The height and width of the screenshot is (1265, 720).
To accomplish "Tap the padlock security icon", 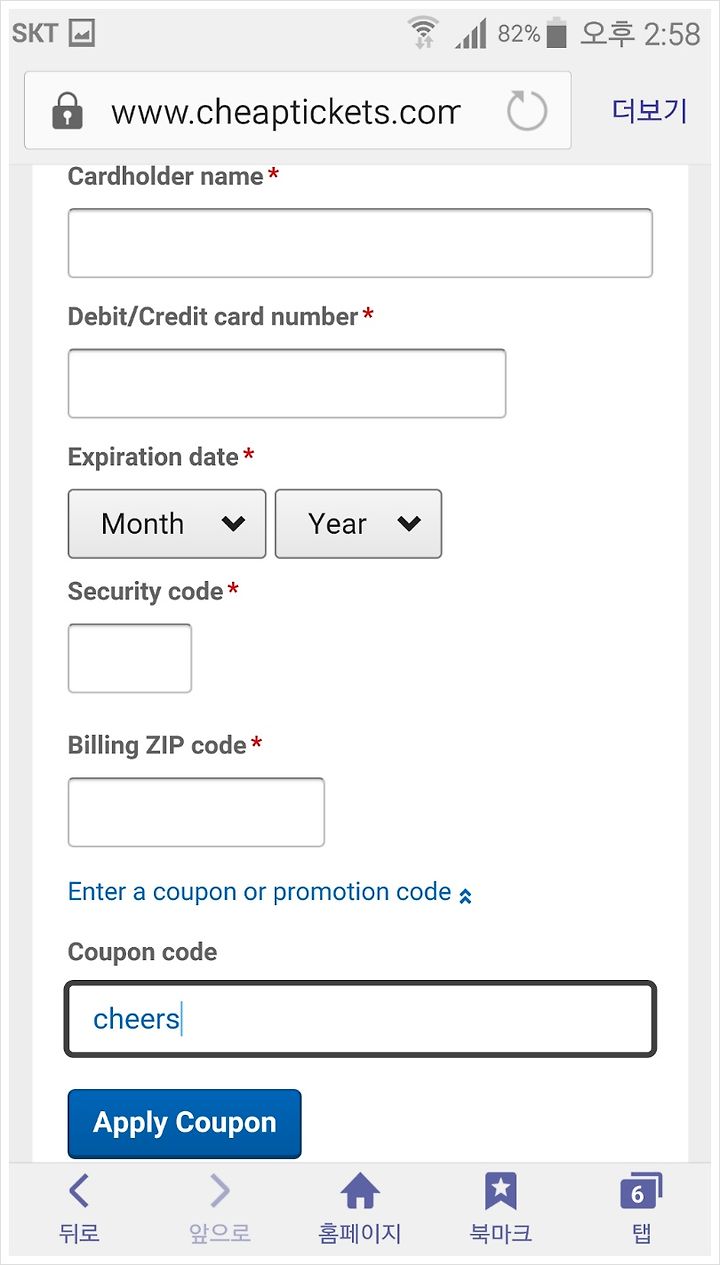I will [x=67, y=111].
